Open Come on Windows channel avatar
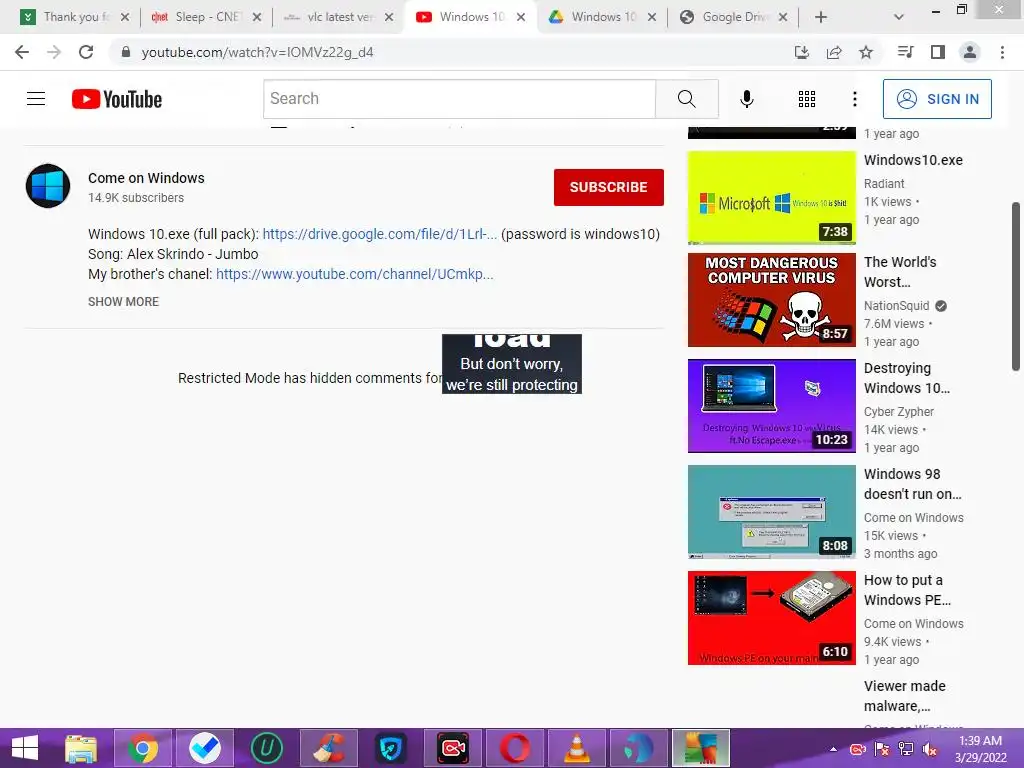1024x768 pixels. tap(48, 186)
